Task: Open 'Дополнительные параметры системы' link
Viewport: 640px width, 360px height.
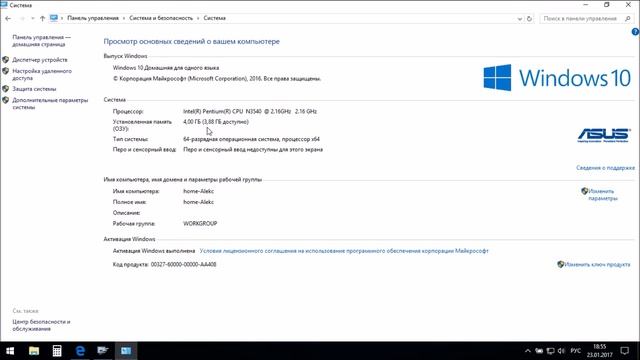Action: pyautogui.click(x=50, y=104)
